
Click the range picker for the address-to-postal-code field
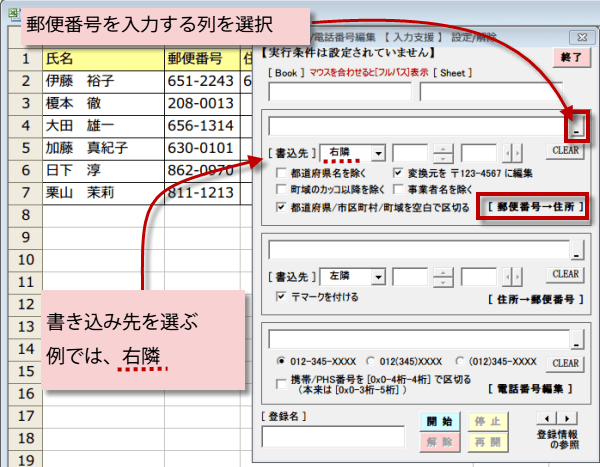(x=577, y=250)
